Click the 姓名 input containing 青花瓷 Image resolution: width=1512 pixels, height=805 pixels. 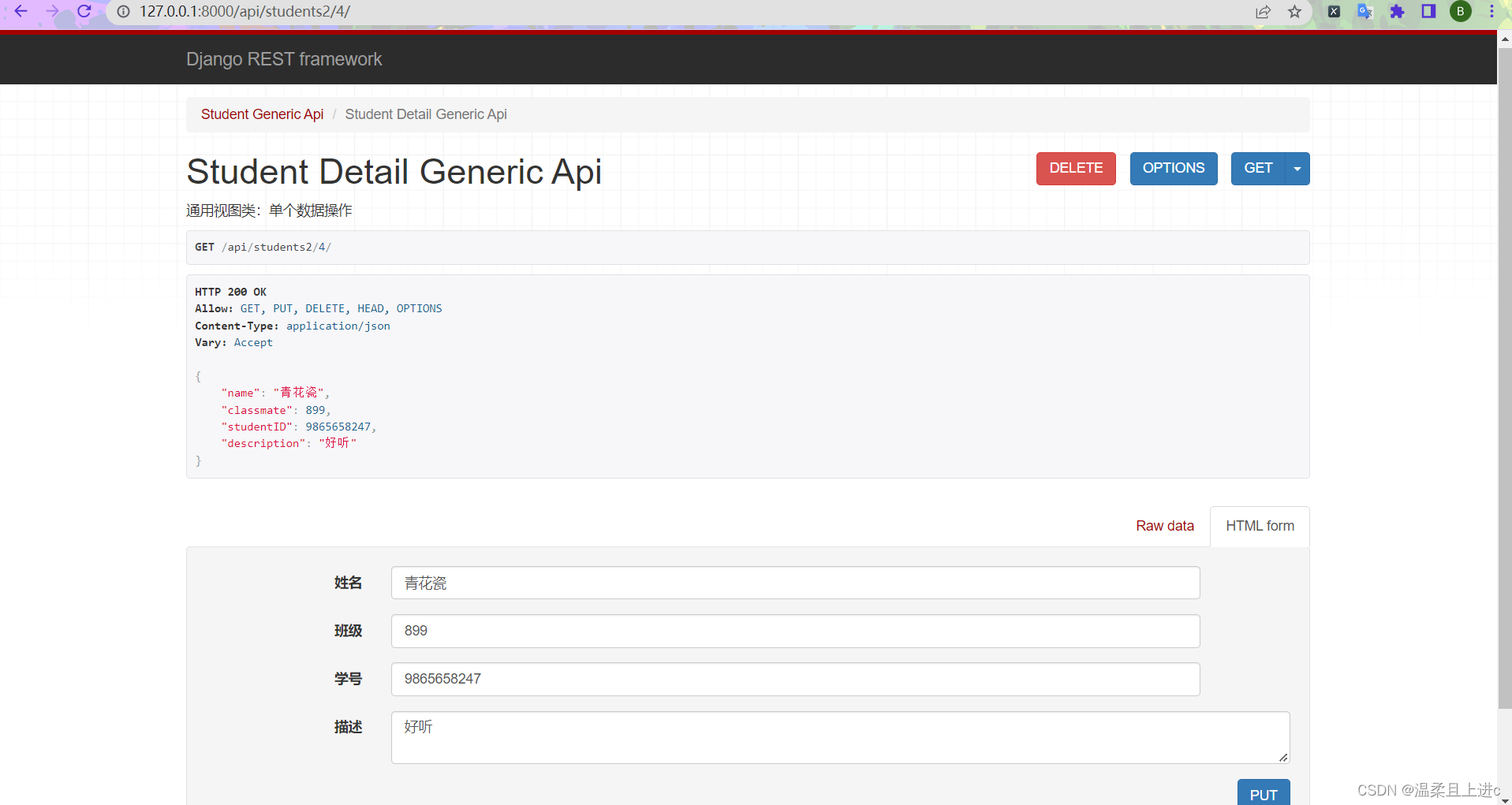pos(795,583)
